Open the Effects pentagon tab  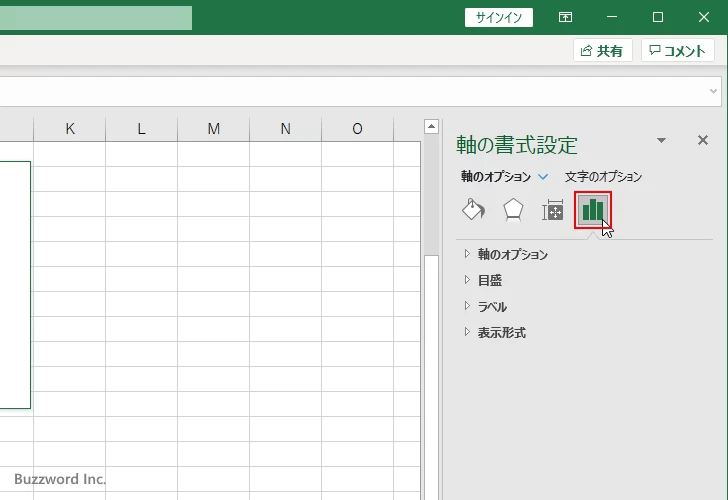513,210
